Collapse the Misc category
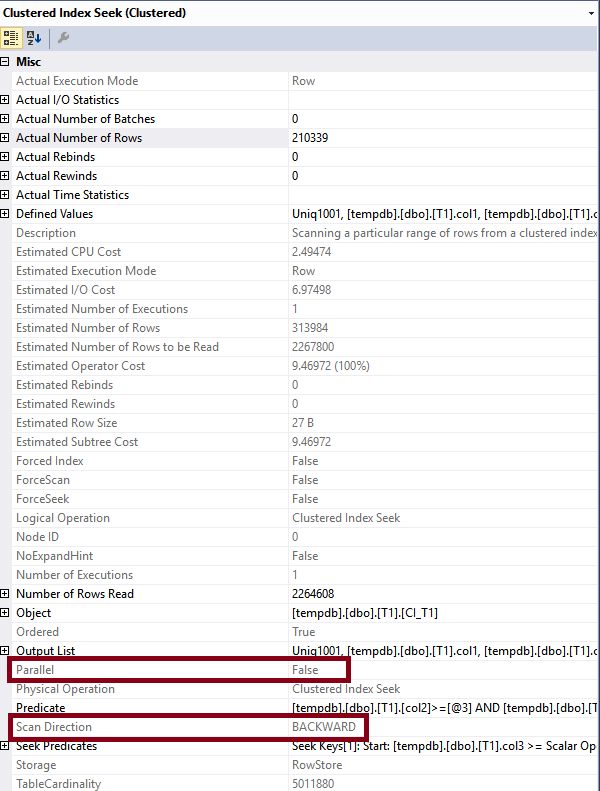The width and height of the screenshot is (600, 791). click(x=6, y=62)
